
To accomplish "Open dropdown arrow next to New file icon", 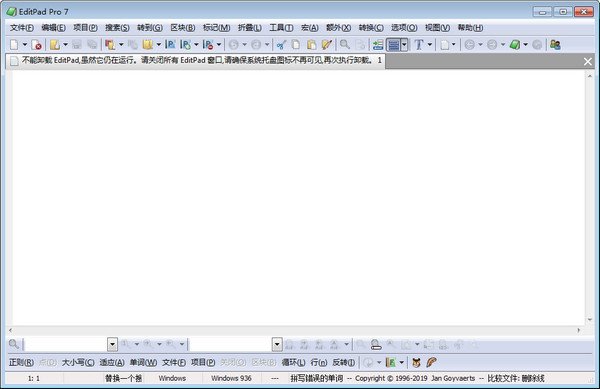I will pyautogui.click(x=25, y=45).
